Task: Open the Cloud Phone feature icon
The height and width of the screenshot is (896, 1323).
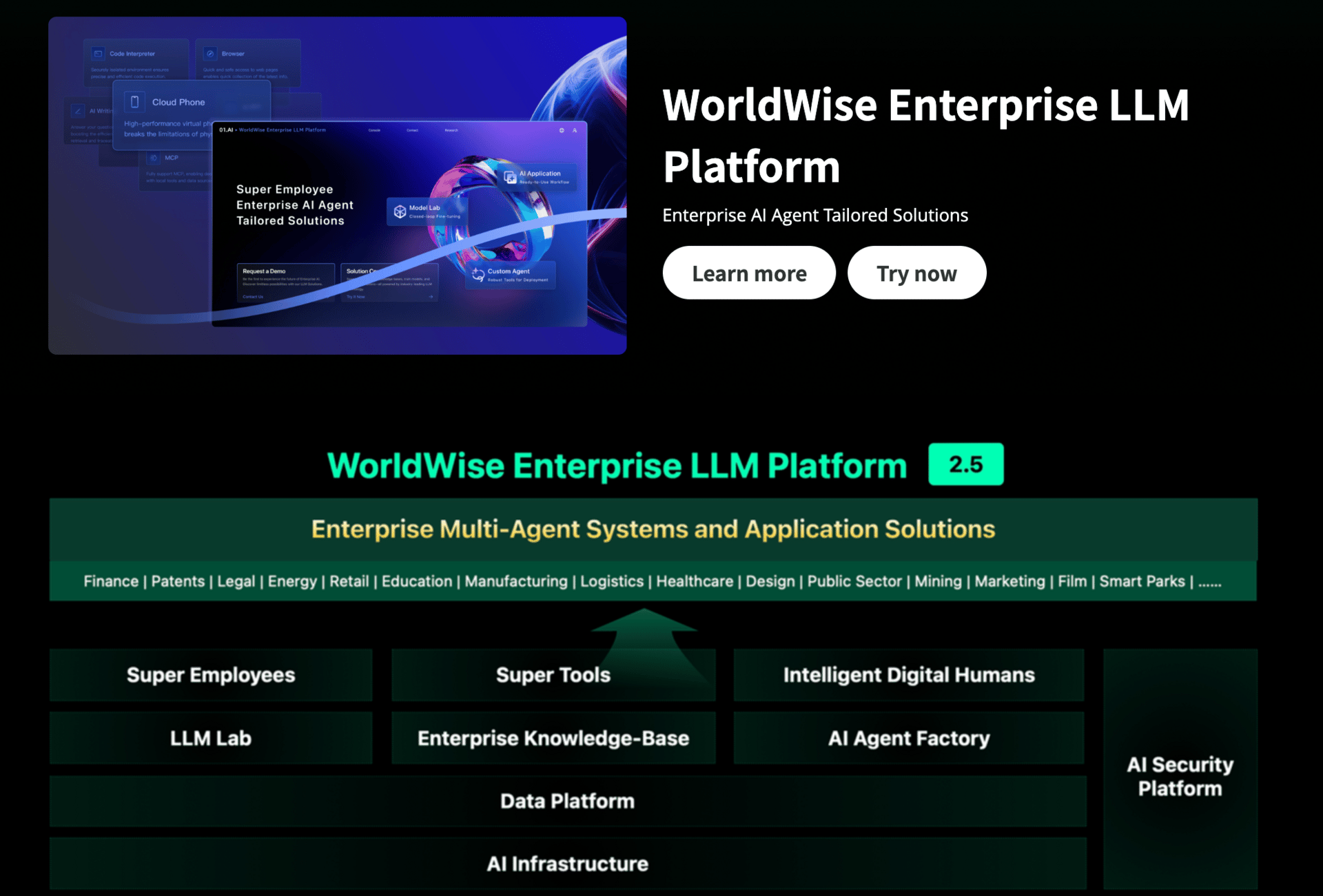Action: click(134, 102)
